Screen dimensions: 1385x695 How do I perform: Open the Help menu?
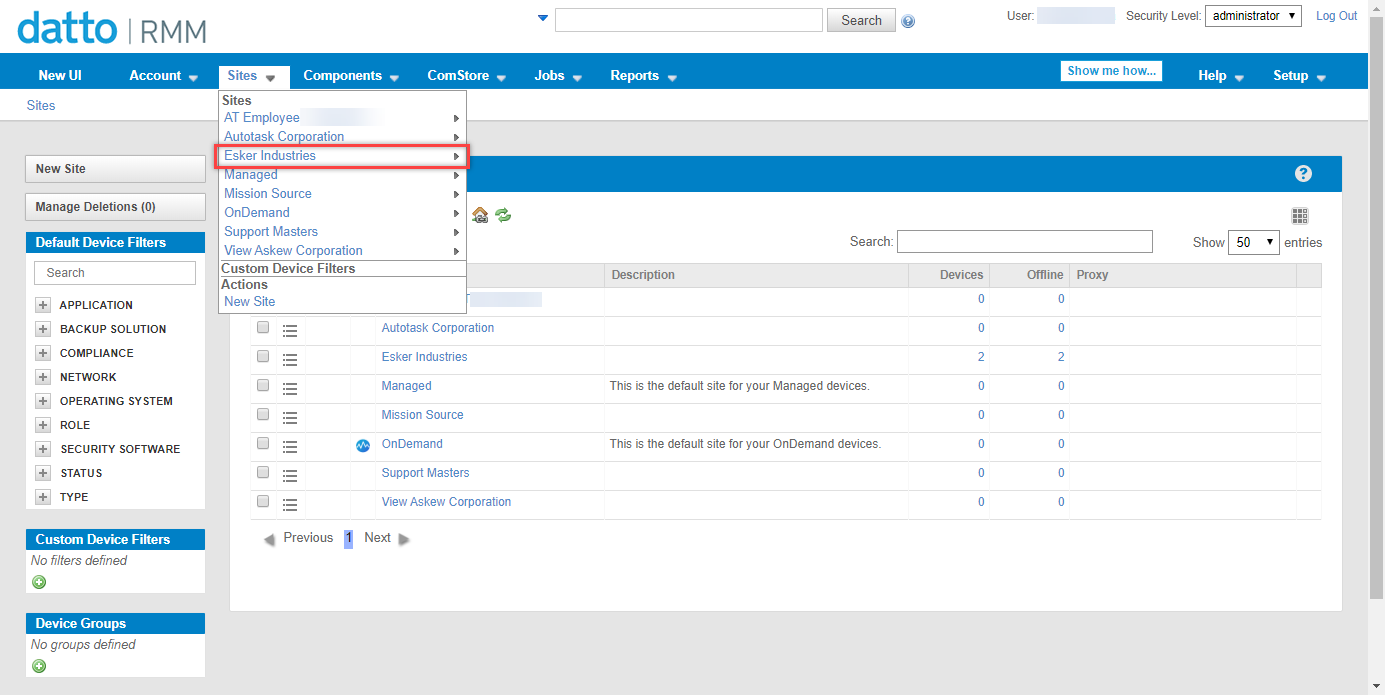pyautogui.click(x=1221, y=76)
